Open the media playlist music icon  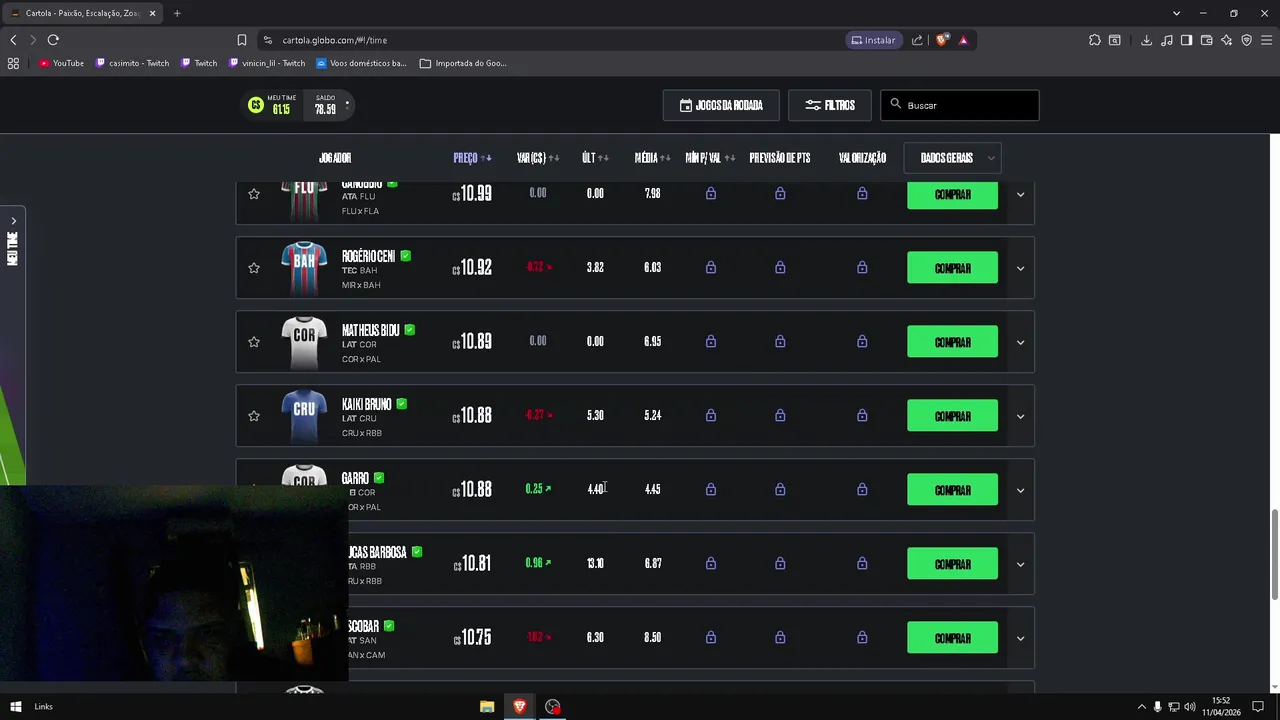1167,40
